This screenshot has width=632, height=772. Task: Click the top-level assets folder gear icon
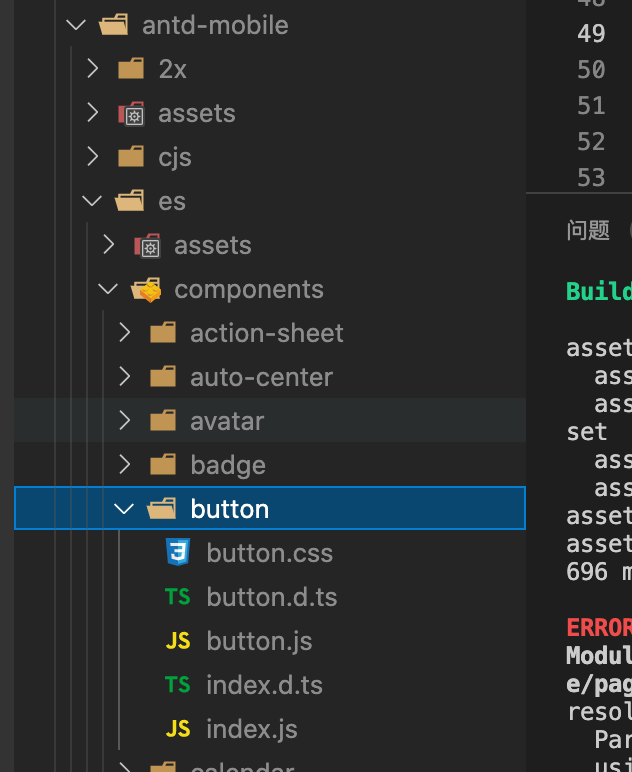(x=131, y=113)
